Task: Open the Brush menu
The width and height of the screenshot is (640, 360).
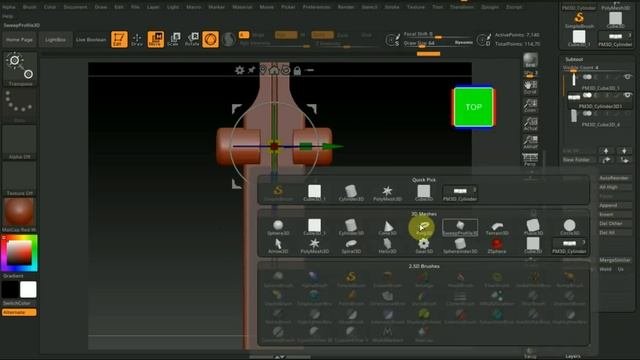Action: coord(29,7)
